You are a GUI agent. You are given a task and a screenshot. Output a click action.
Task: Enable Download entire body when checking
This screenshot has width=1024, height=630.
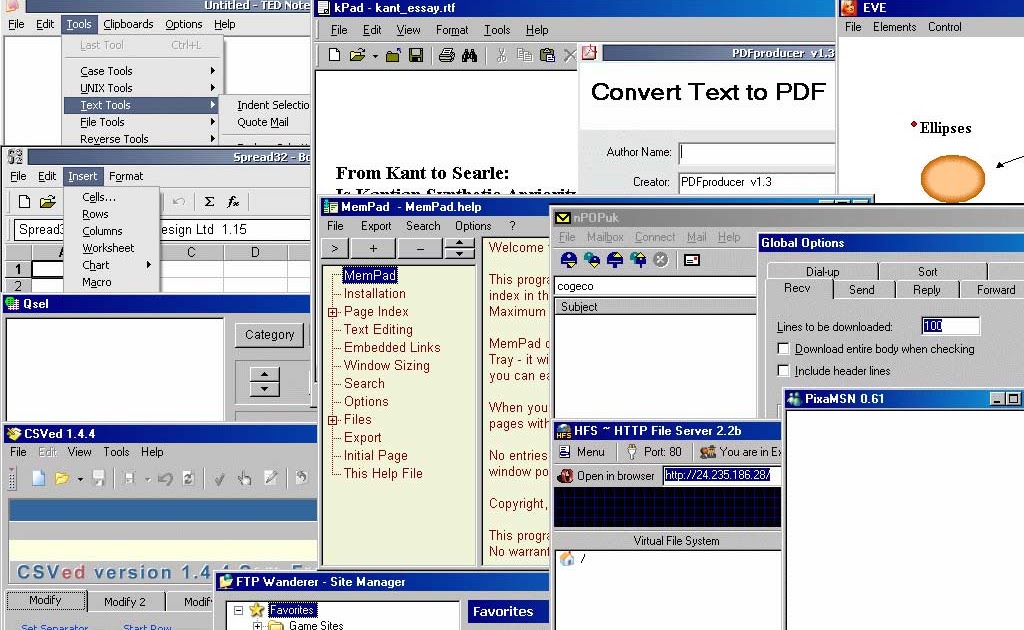pos(784,349)
